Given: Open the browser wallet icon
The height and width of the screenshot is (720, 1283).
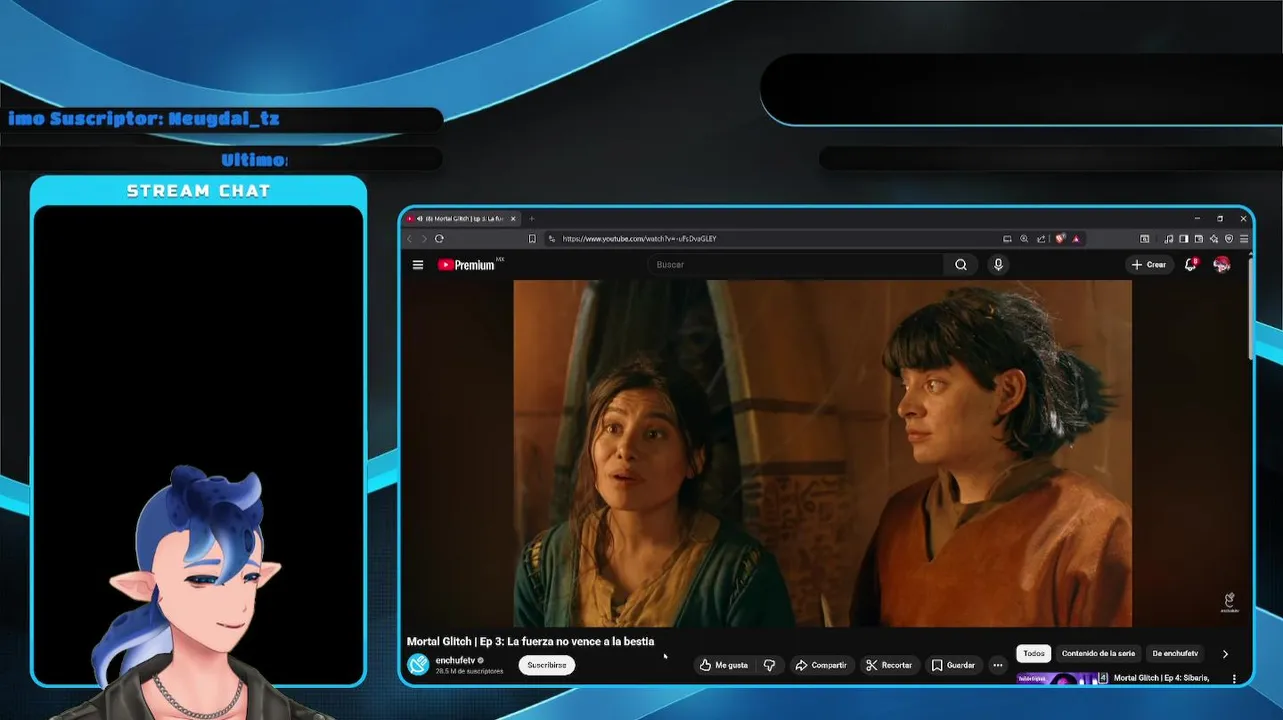Looking at the screenshot, I should tap(1198, 239).
